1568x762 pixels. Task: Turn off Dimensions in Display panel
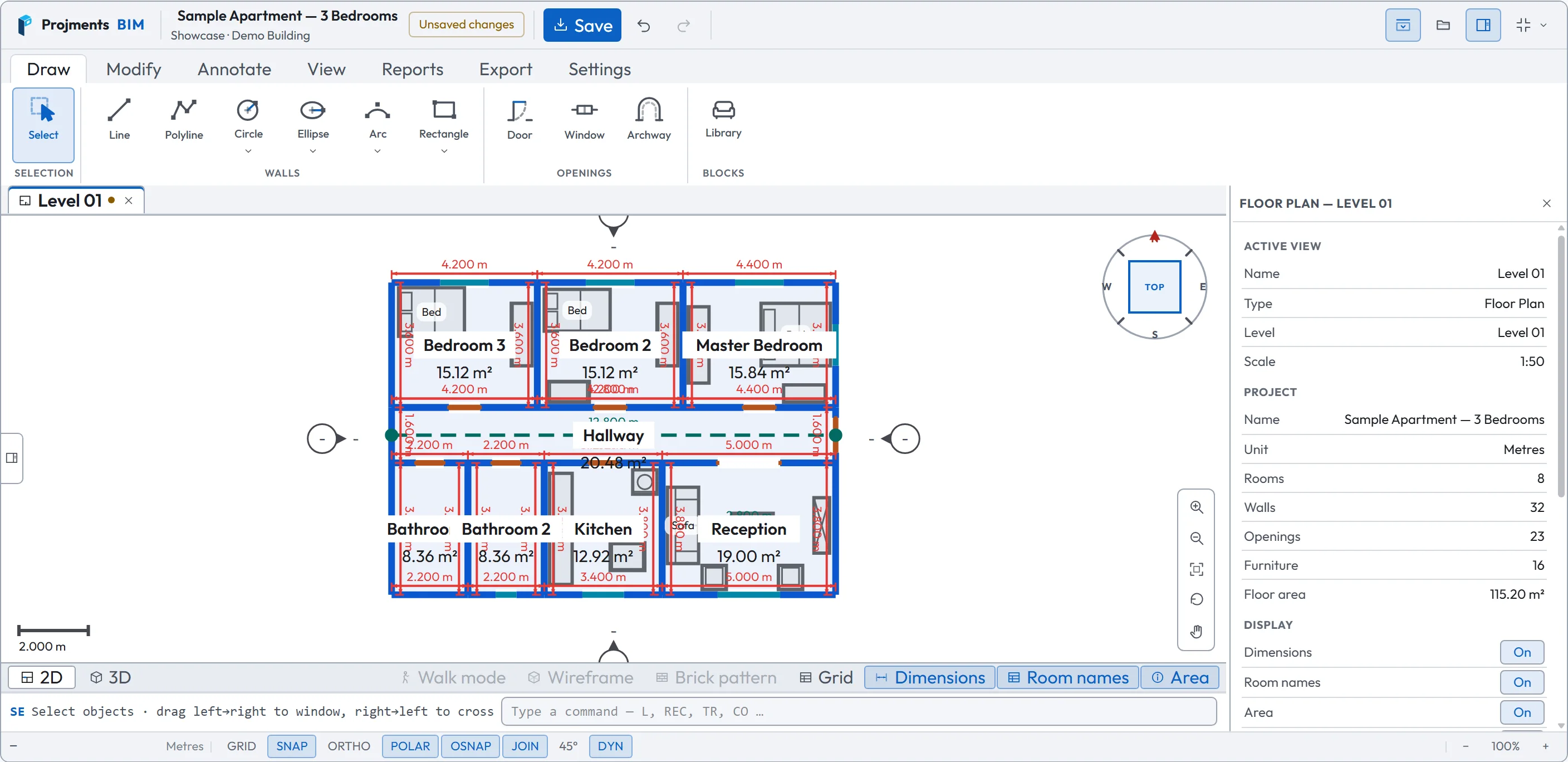point(1522,652)
